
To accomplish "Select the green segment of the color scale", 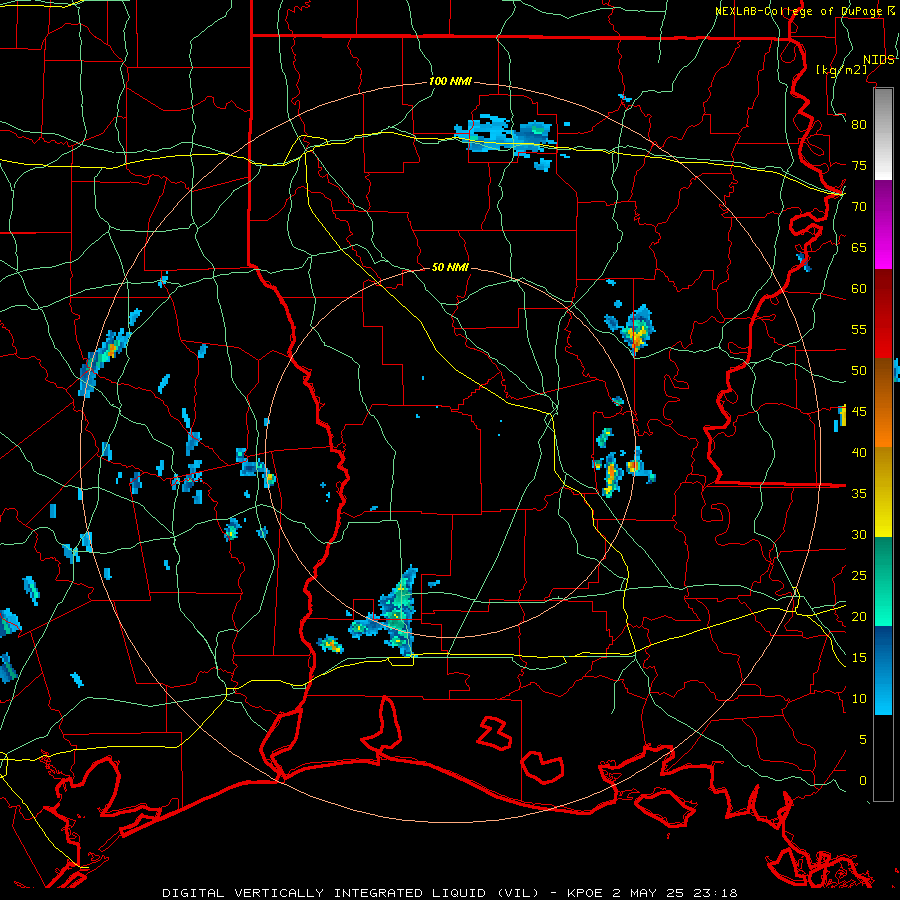I will point(883,581).
